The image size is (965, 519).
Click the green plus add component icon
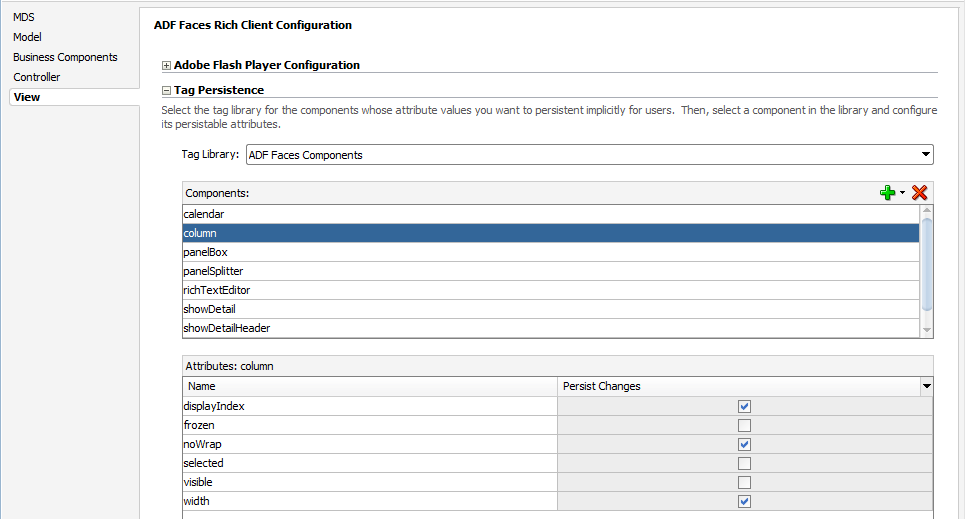[x=887, y=193]
